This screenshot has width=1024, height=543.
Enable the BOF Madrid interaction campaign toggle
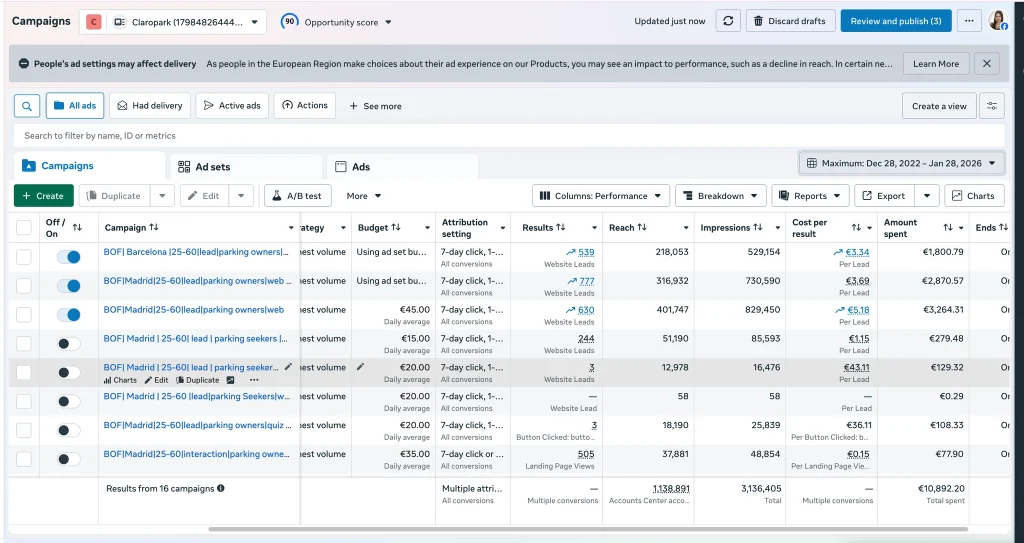coord(68,459)
